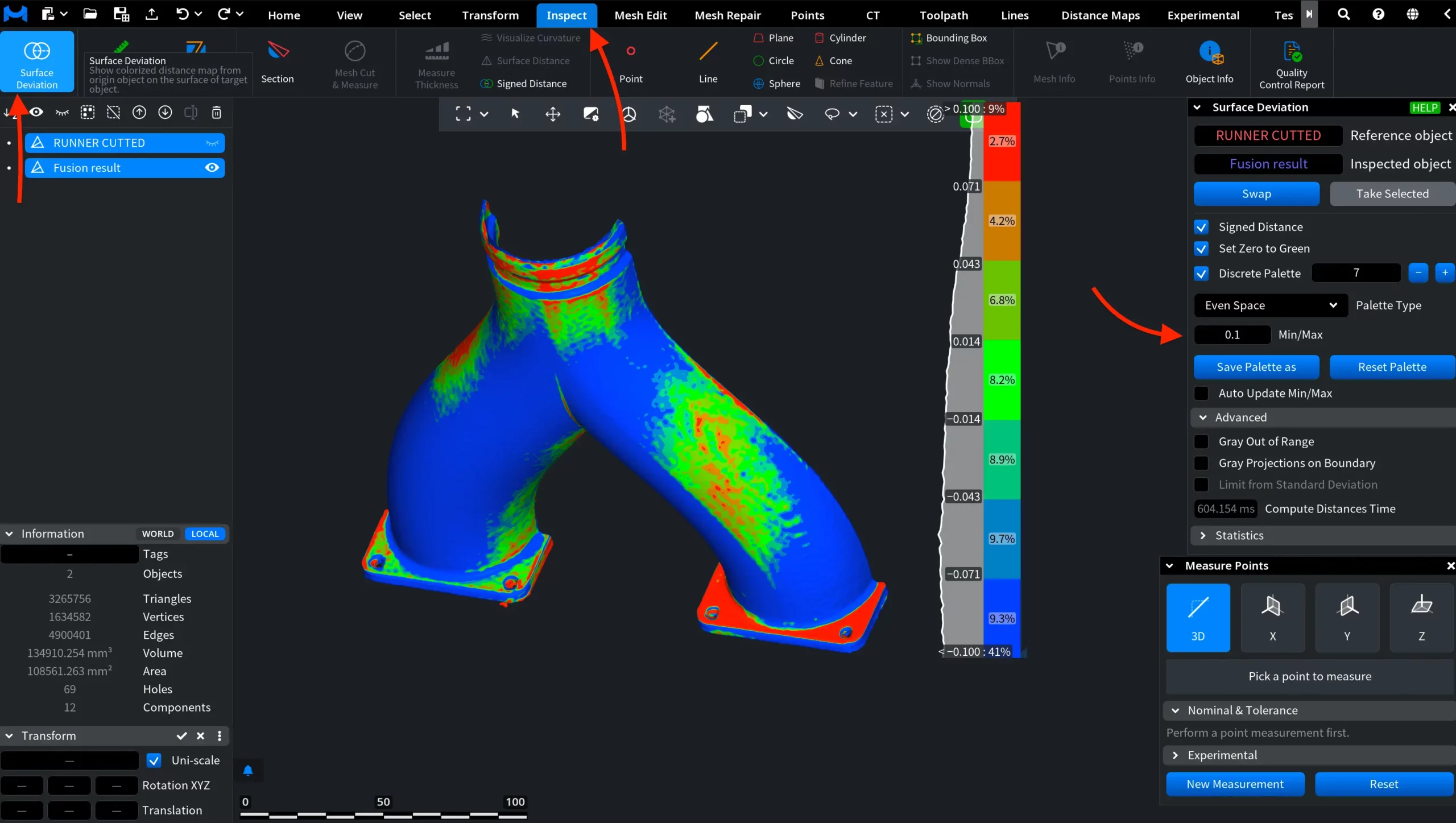The width and height of the screenshot is (1456, 823).
Task: Open the Section tool
Action: 278,61
